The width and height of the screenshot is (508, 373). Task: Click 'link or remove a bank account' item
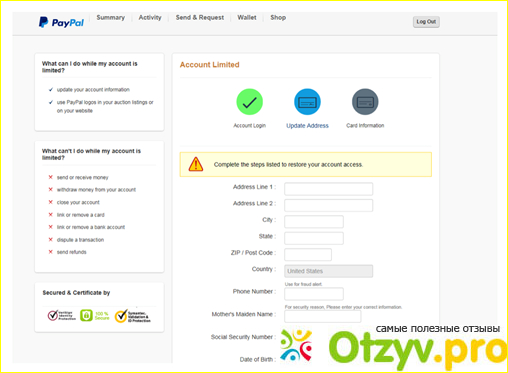[x=91, y=227]
